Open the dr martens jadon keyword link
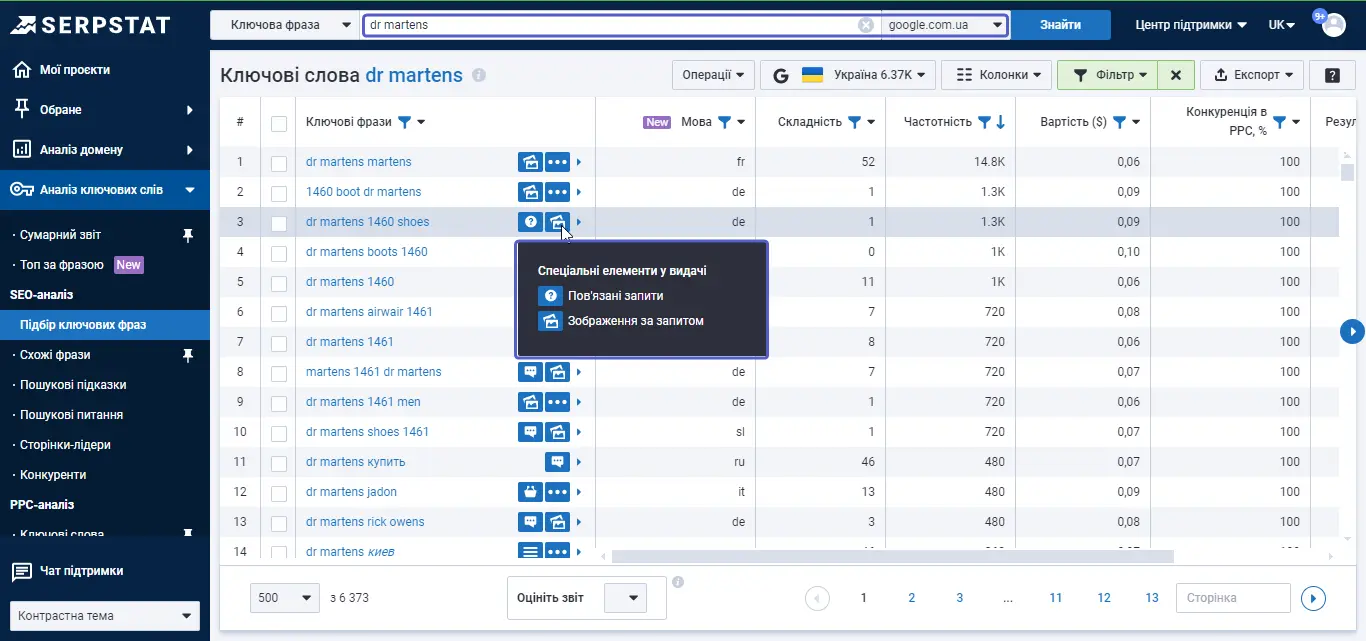This screenshot has width=1366, height=641. pos(351,492)
